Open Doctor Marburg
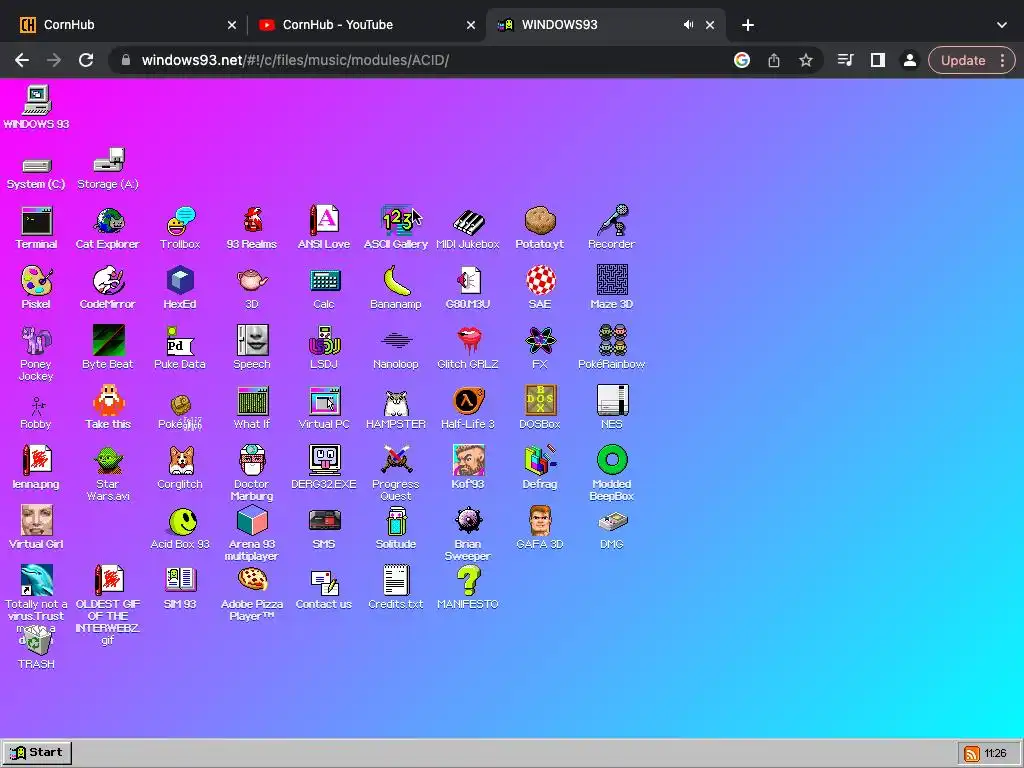Screen dimensions: 1024x768 point(251,473)
